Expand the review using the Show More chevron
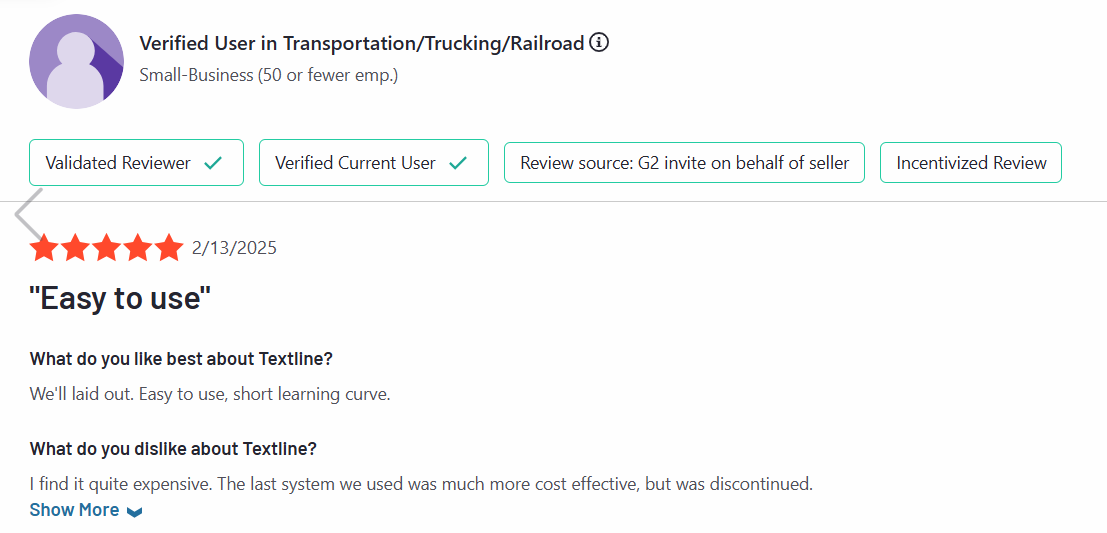This screenshot has height=533, width=1107. [x=135, y=511]
